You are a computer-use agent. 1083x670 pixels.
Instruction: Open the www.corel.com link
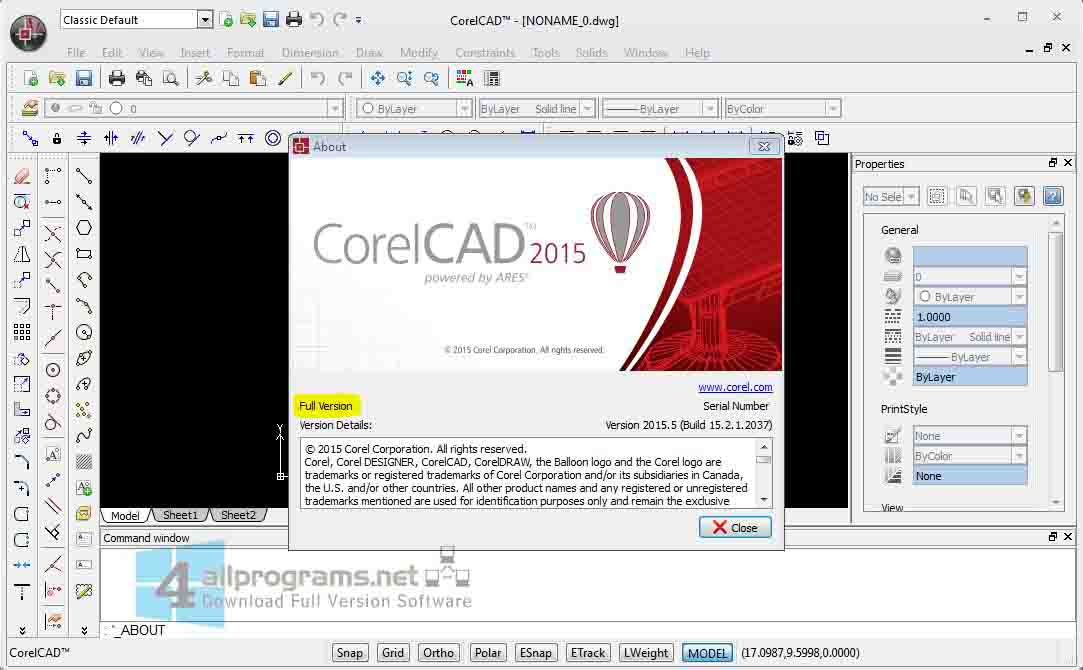pos(735,387)
